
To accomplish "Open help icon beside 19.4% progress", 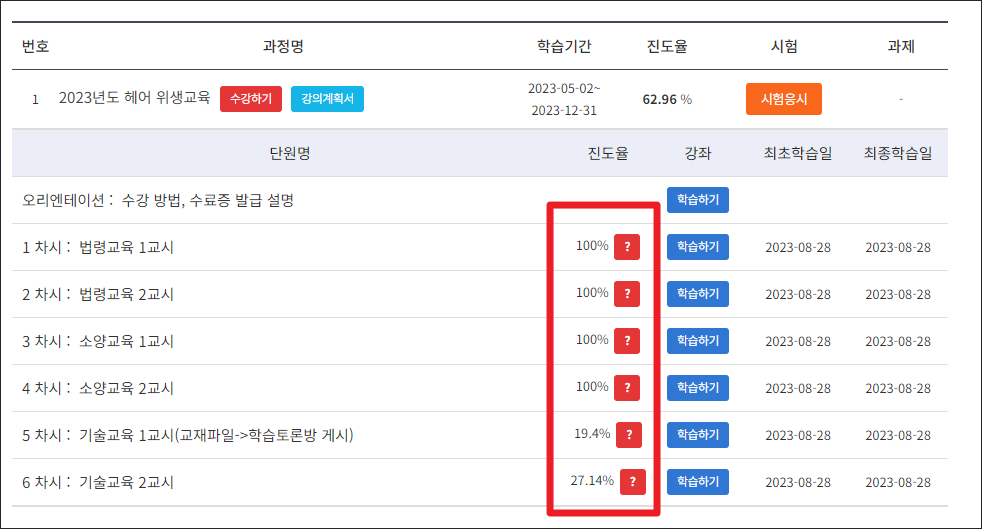I will click(629, 434).
